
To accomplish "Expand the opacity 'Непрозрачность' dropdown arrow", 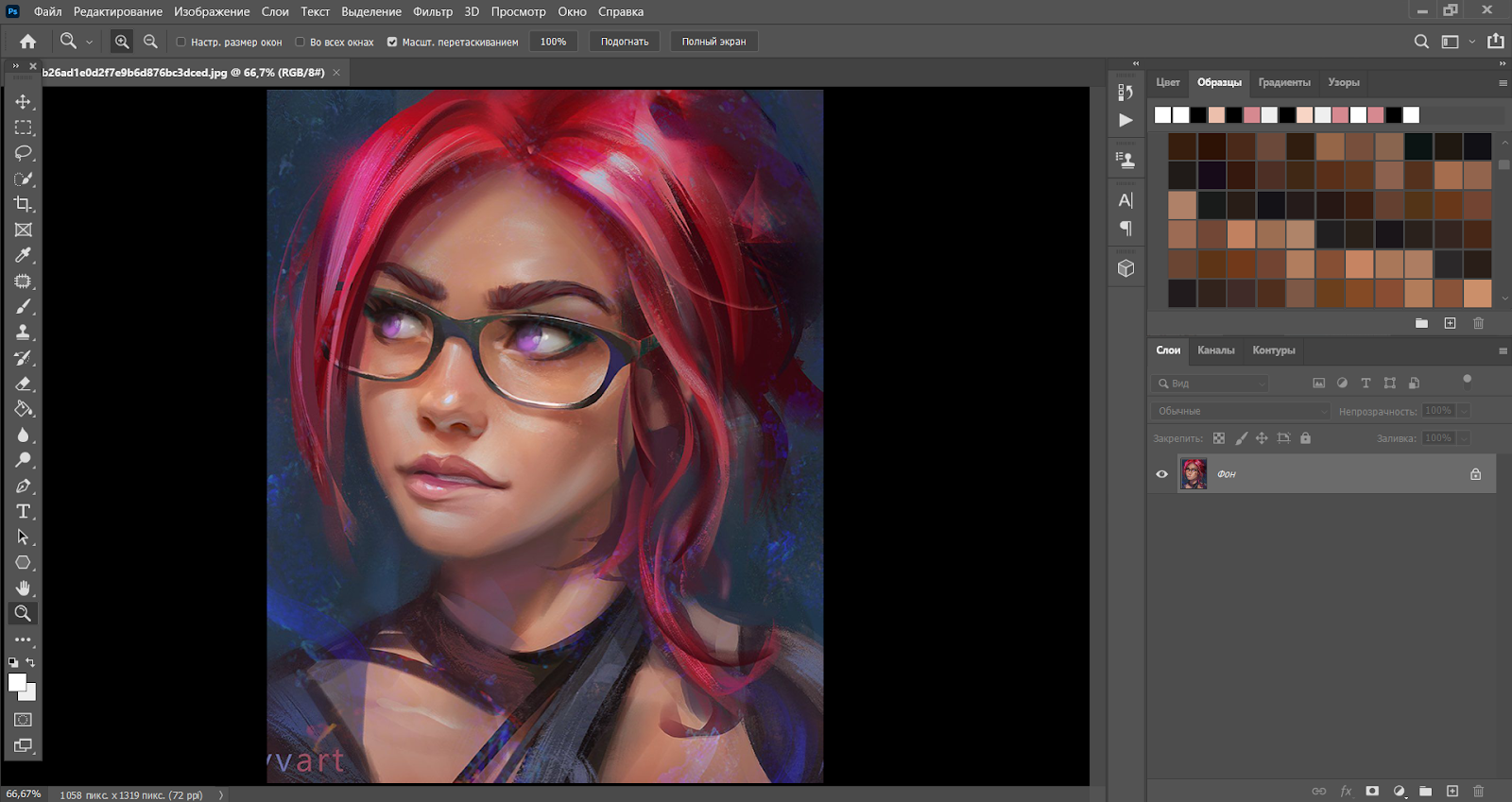I will coord(1464,411).
